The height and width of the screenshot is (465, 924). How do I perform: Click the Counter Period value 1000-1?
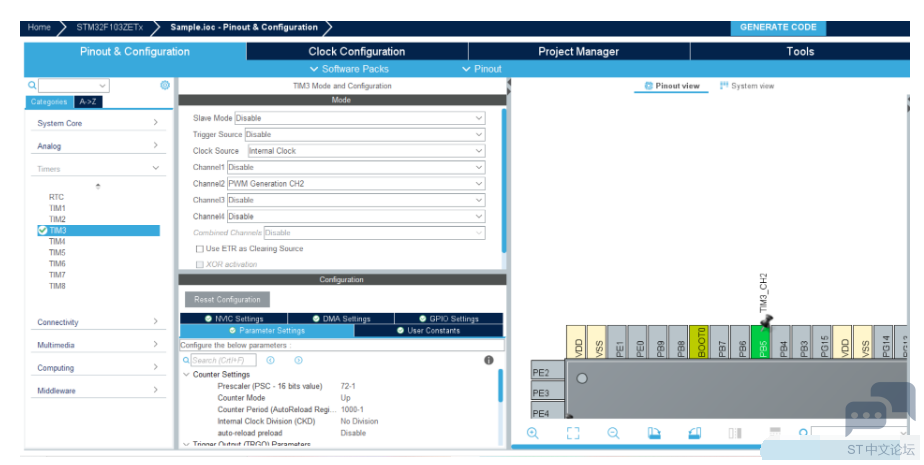coord(352,410)
